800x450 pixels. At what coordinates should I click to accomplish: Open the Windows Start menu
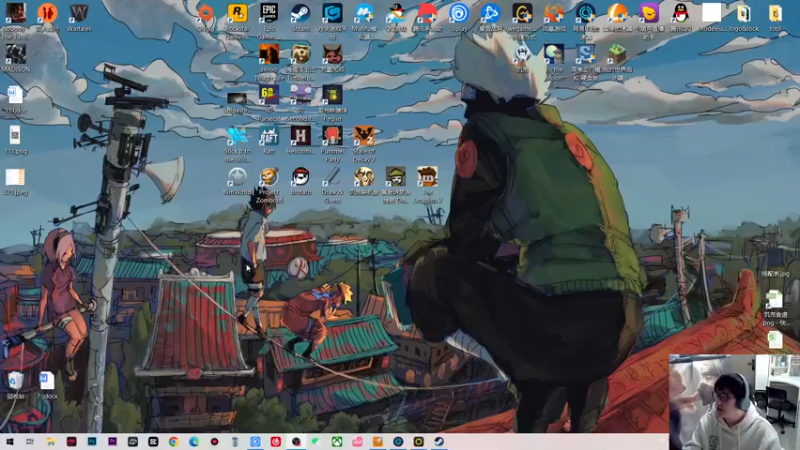pos(10,441)
